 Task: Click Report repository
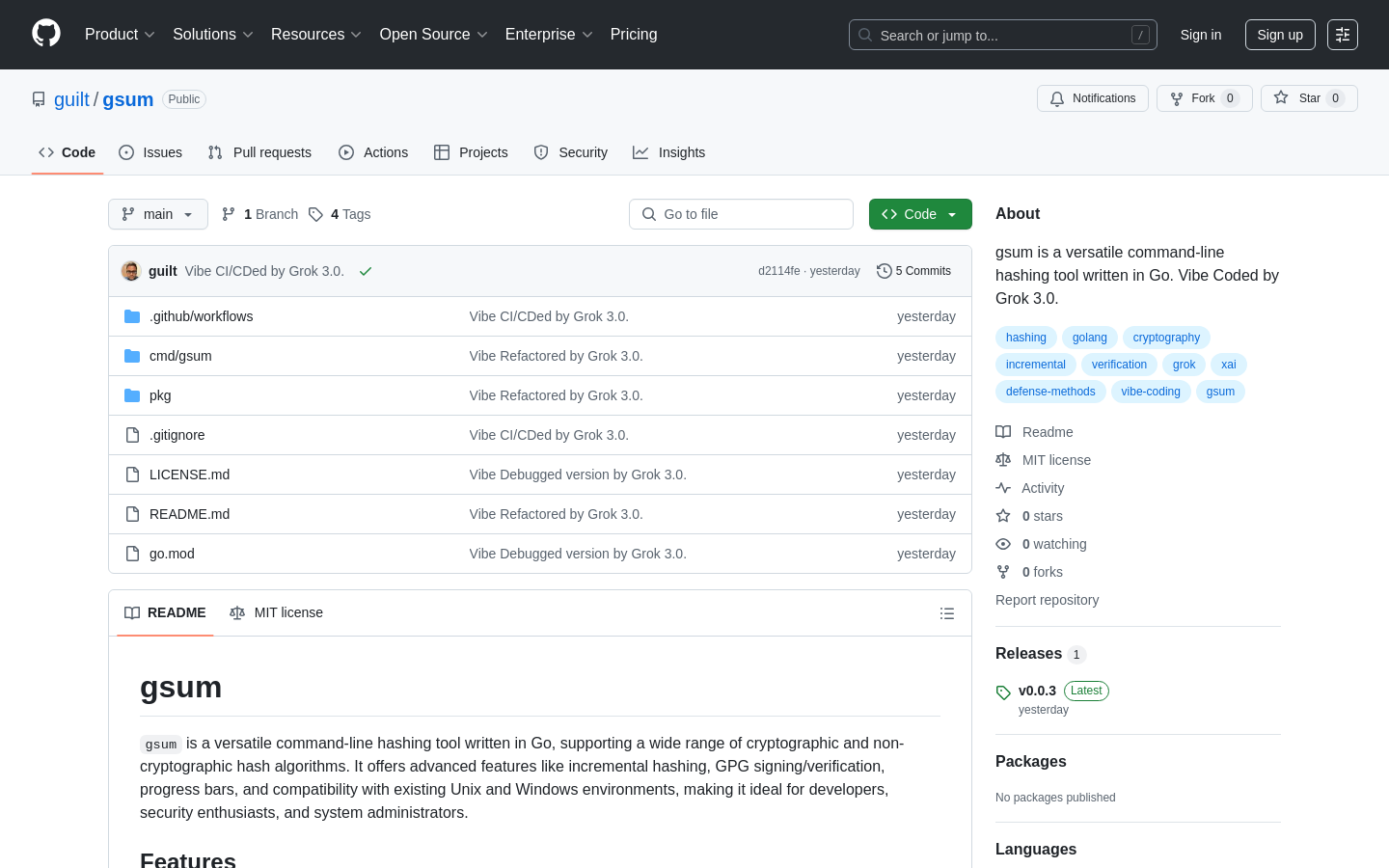click(x=1047, y=600)
